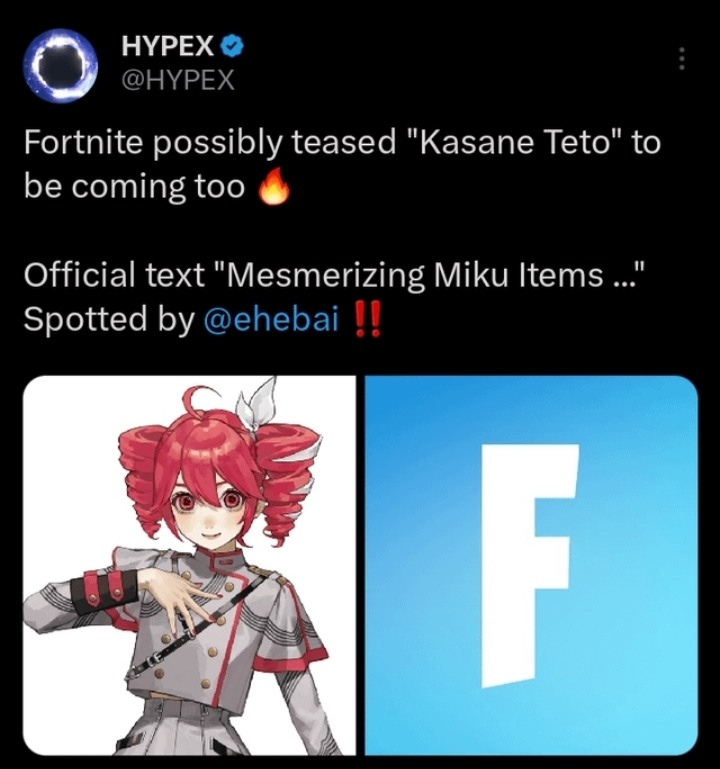
Task: Open the HYPEX display name link
Action: click(x=167, y=46)
